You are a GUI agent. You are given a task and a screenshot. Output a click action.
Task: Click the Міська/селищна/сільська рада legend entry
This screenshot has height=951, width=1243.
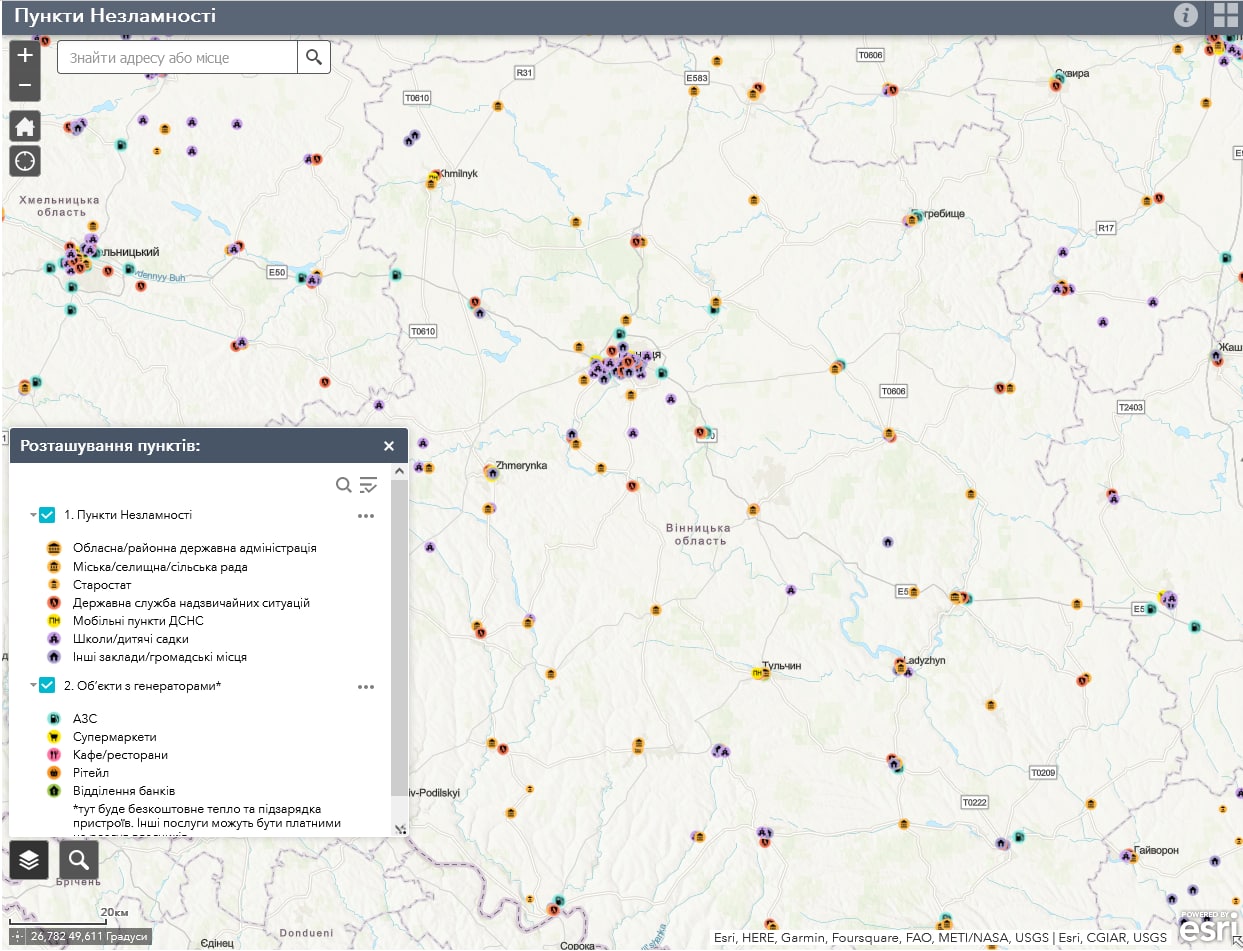point(160,567)
